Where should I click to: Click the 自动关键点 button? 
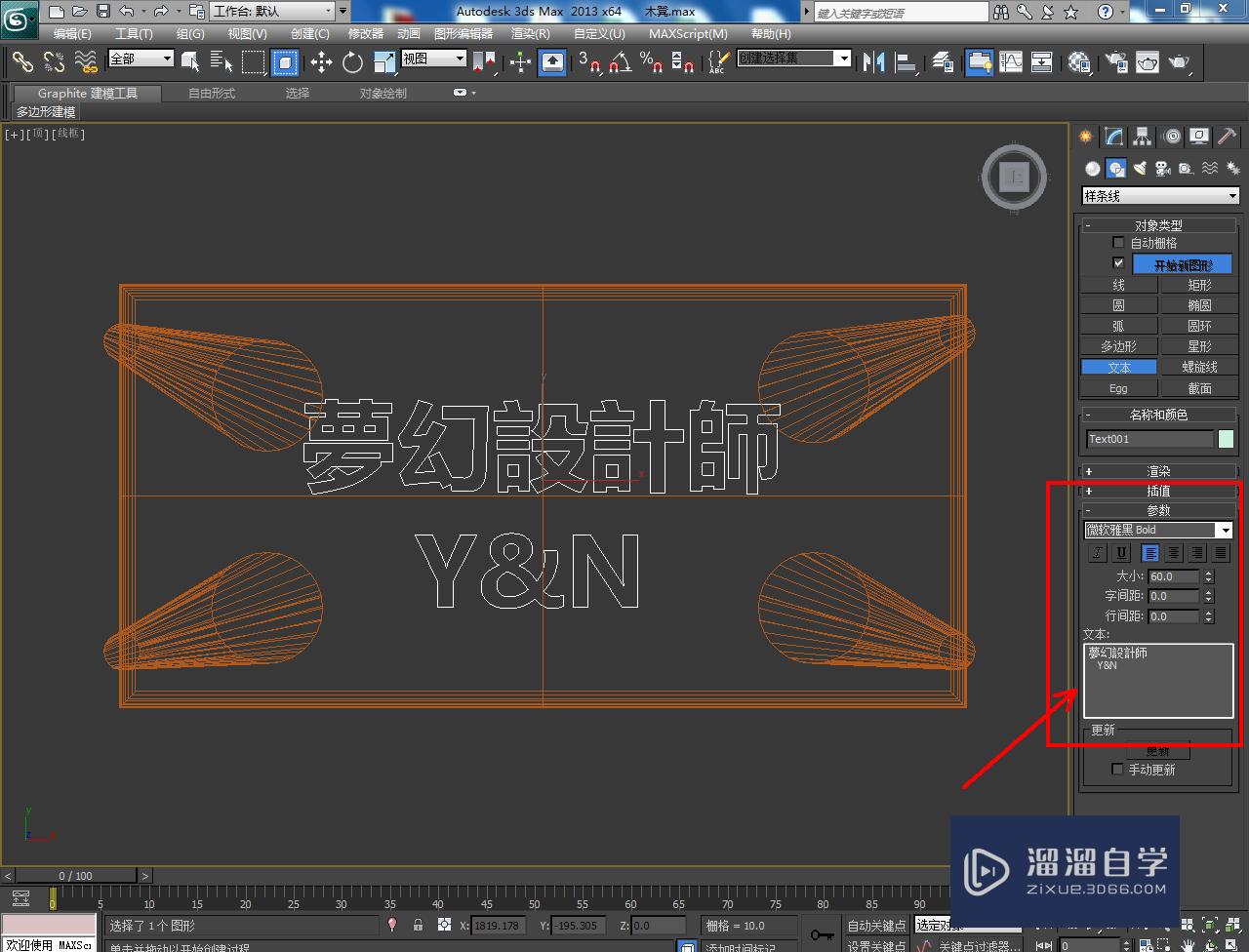point(876,926)
